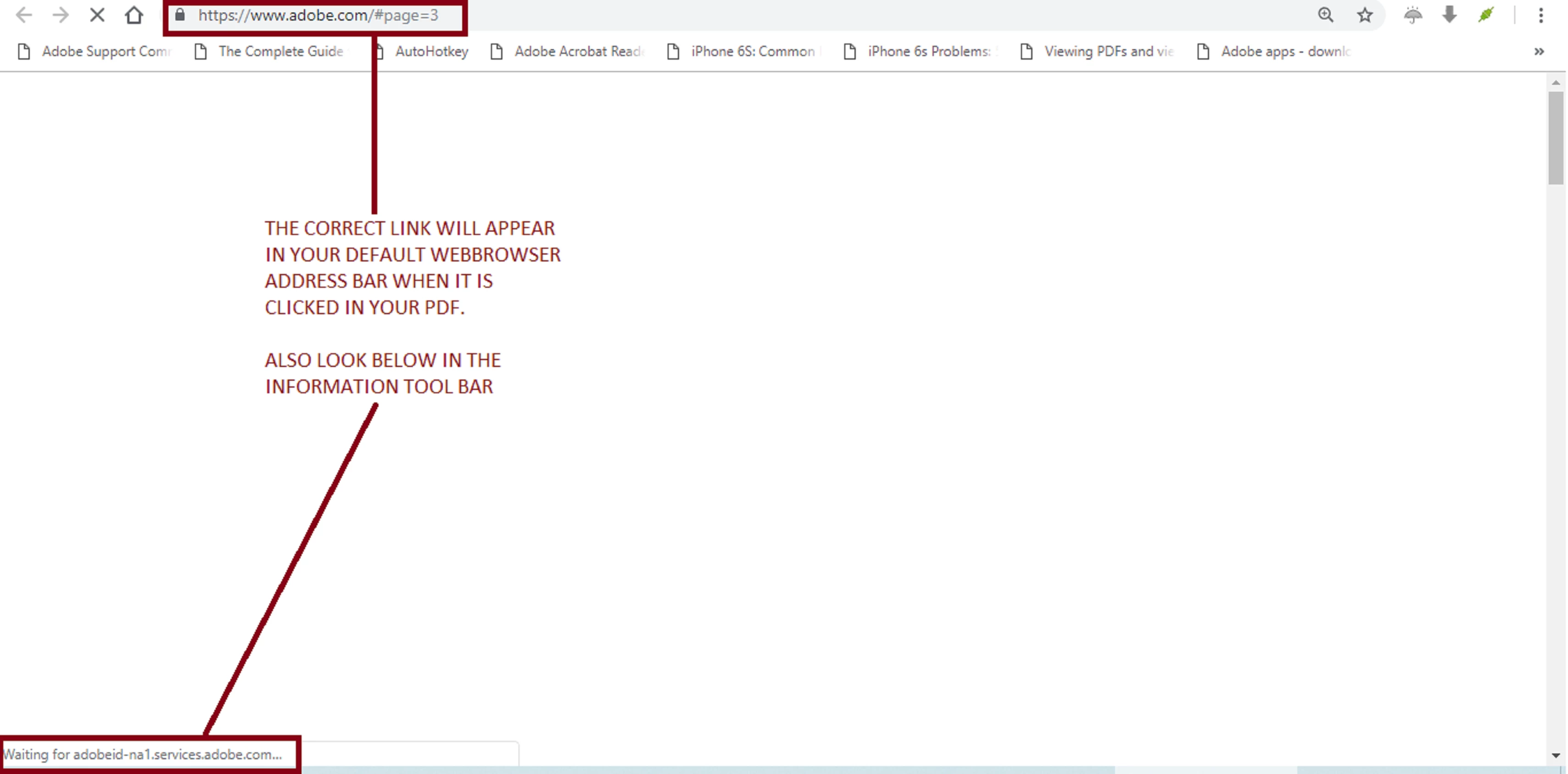1568x774 pixels.
Task: Click the vertical scrollbar thumb
Action: tap(1556, 137)
